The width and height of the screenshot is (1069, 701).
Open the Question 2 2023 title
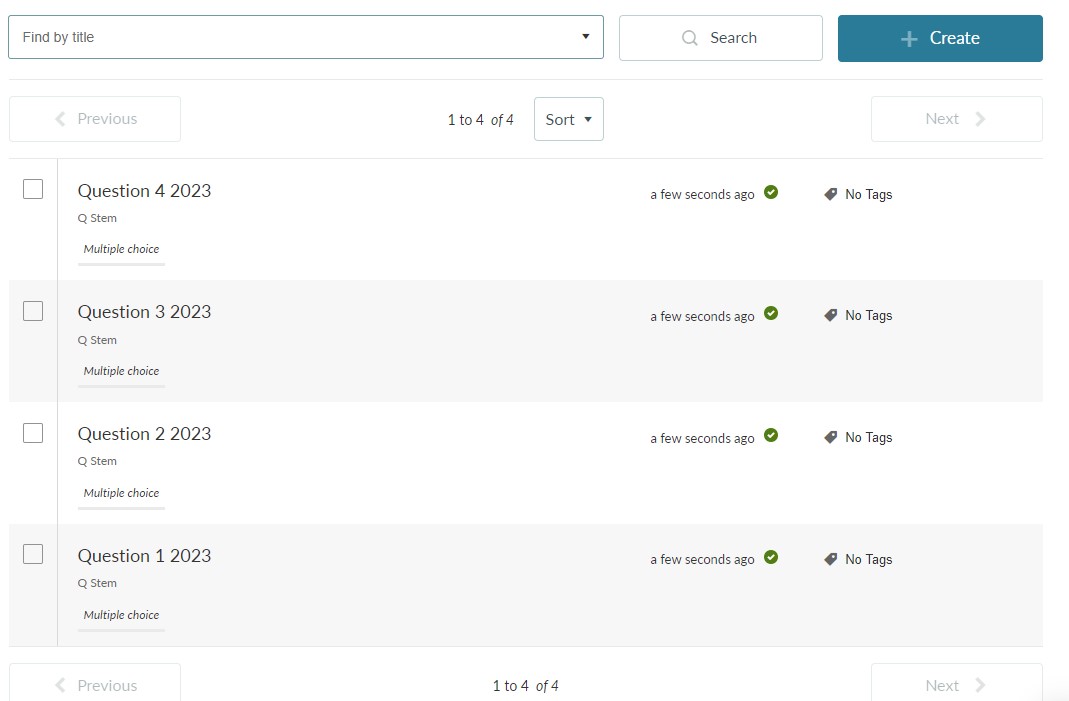(145, 434)
